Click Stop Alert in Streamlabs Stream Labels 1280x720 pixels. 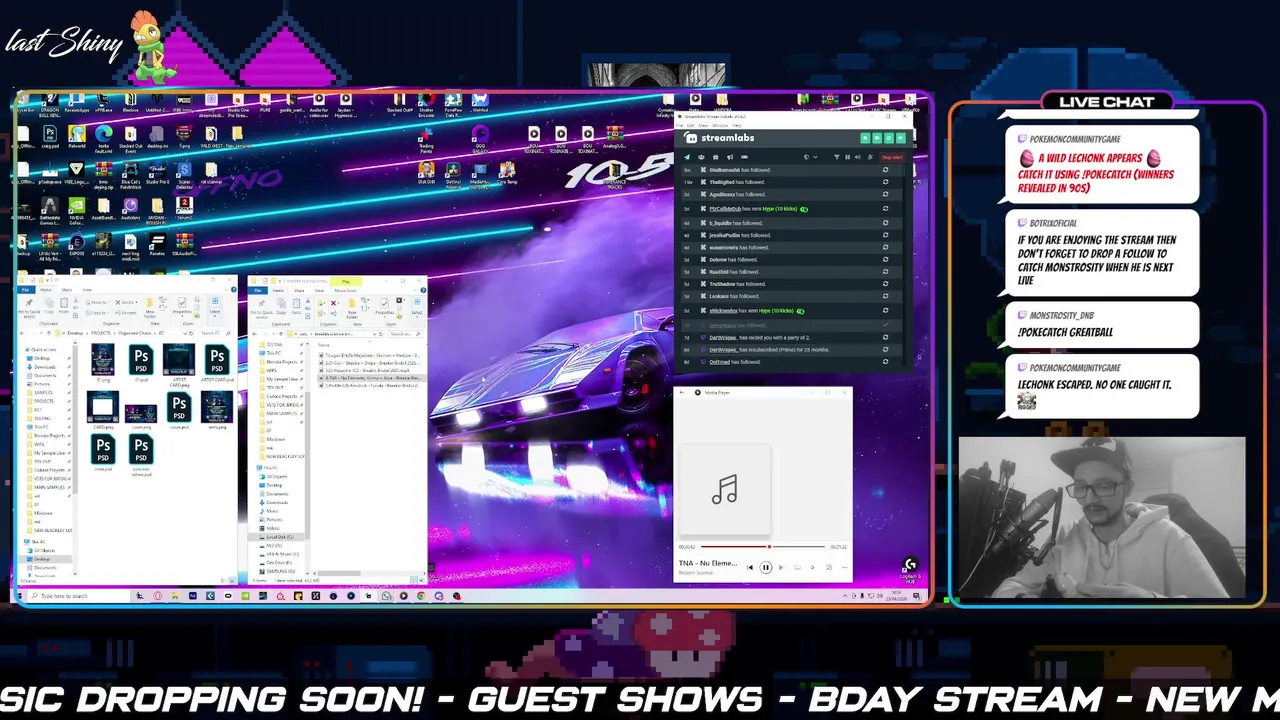coord(892,157)
